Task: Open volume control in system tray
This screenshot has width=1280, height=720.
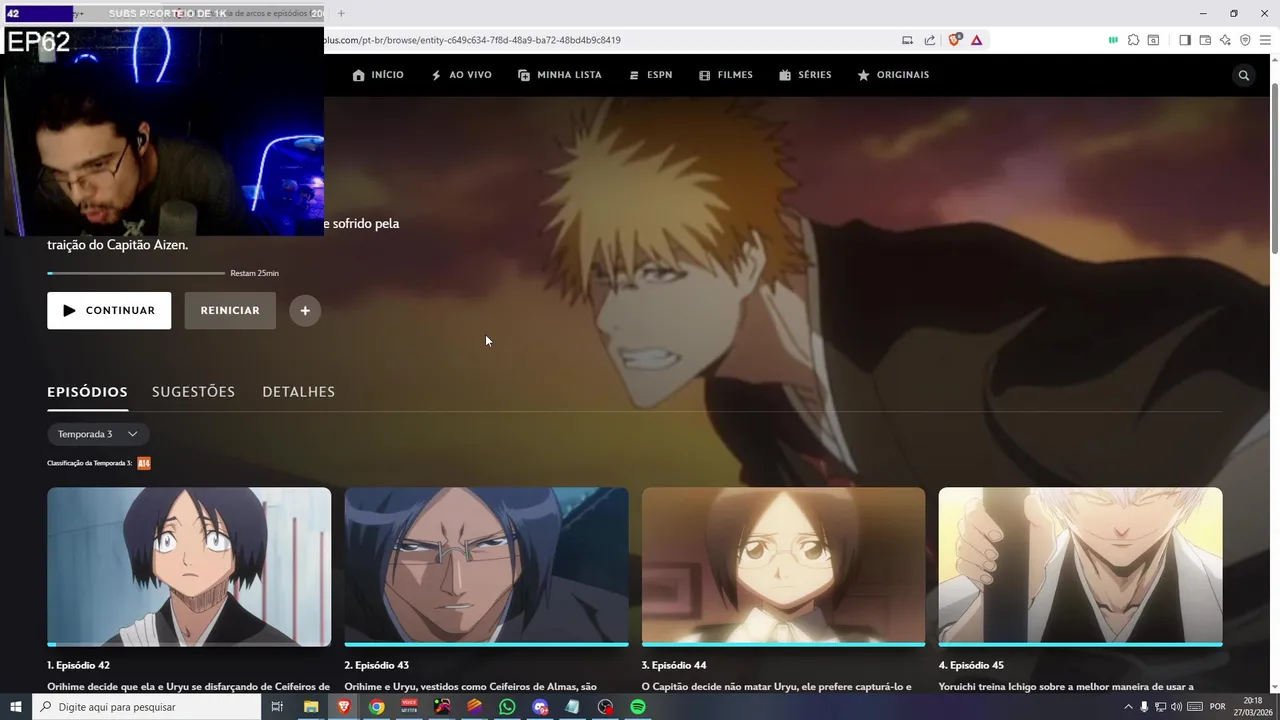Action: 1176,707
